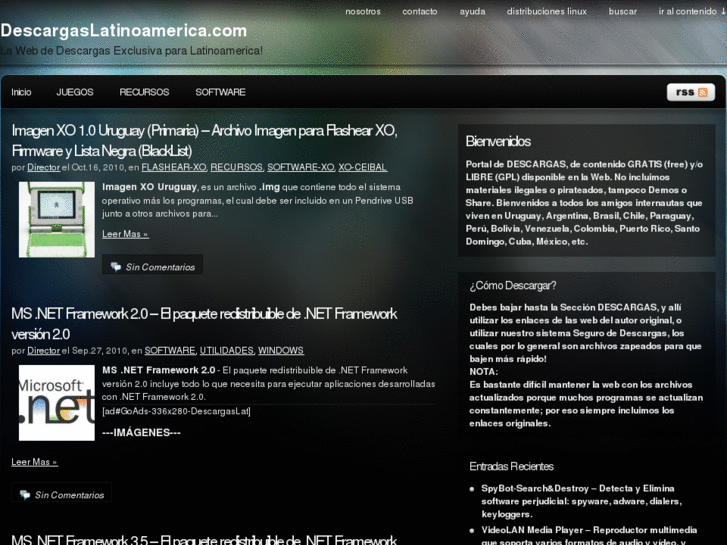Click the [ad#GoAds-336x280-DescargasLat] placeholder text
This screenshot has height=545, width=727.
(x=176, y=411)
